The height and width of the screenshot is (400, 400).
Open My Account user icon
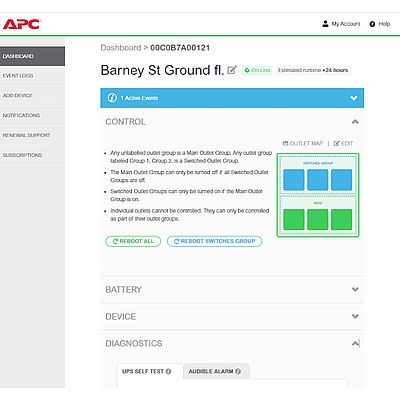(325, 24)
